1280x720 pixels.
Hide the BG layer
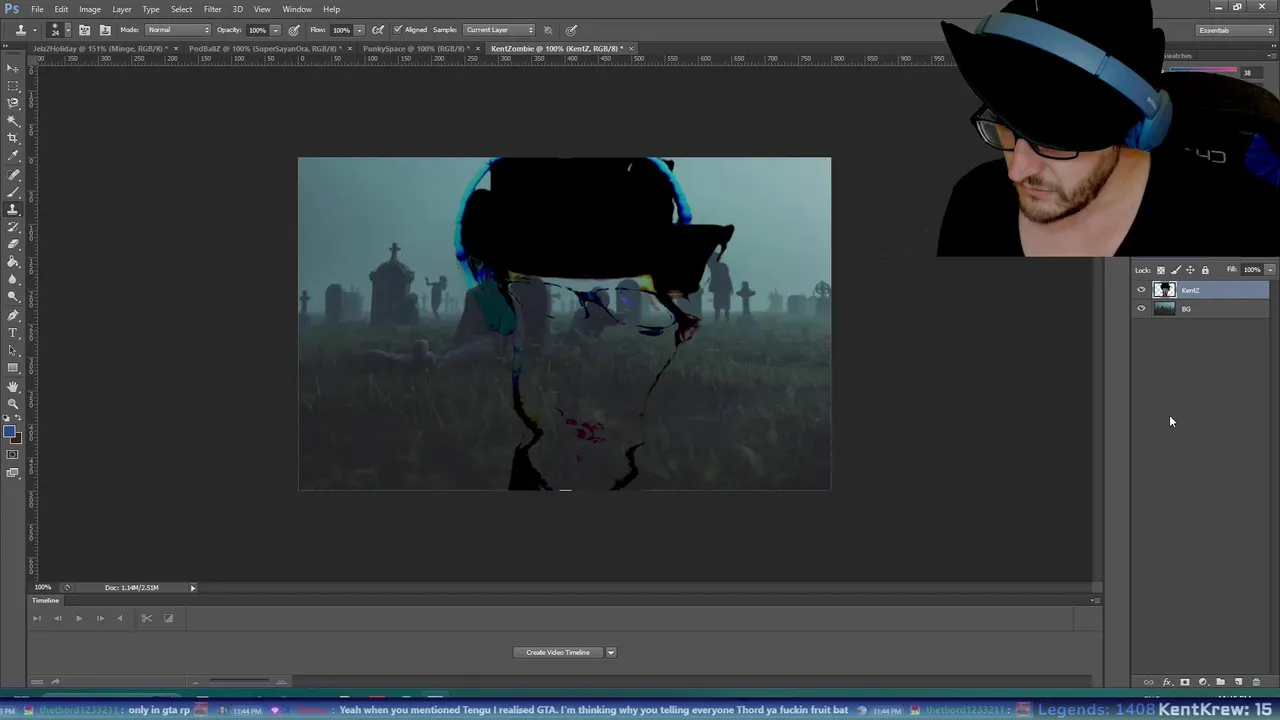[1141, 308]
